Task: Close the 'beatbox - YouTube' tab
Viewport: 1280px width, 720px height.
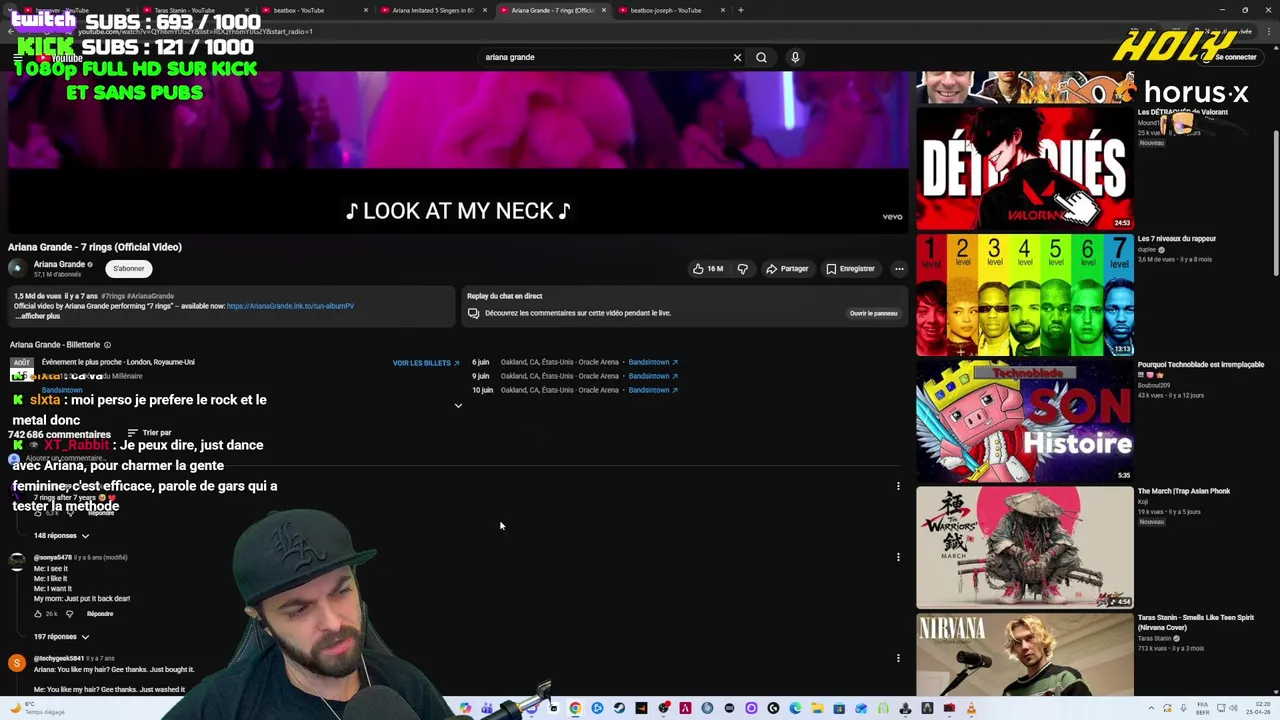Action: coord(365,10)
